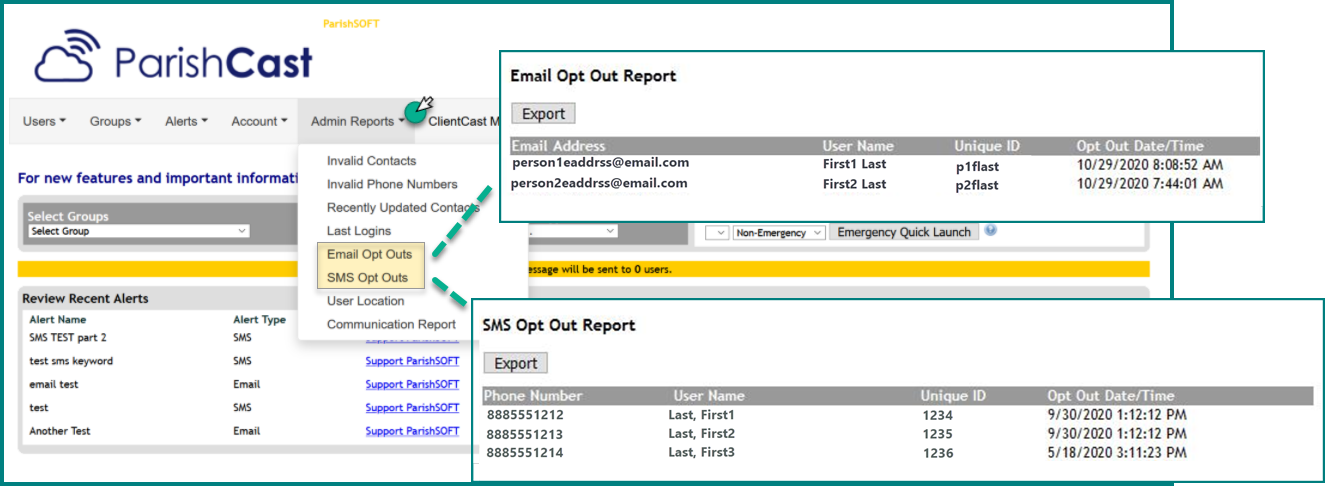
Task: Open Support ParishSOFT link for test alert
Action: pos(412,408)
